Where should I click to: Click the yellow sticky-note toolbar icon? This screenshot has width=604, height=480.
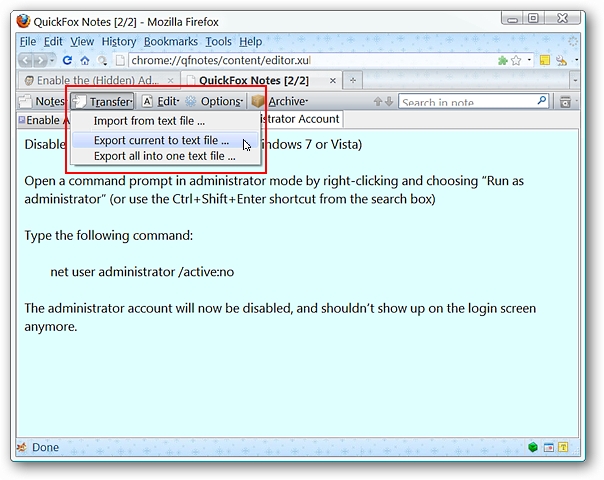coord(544,60)
